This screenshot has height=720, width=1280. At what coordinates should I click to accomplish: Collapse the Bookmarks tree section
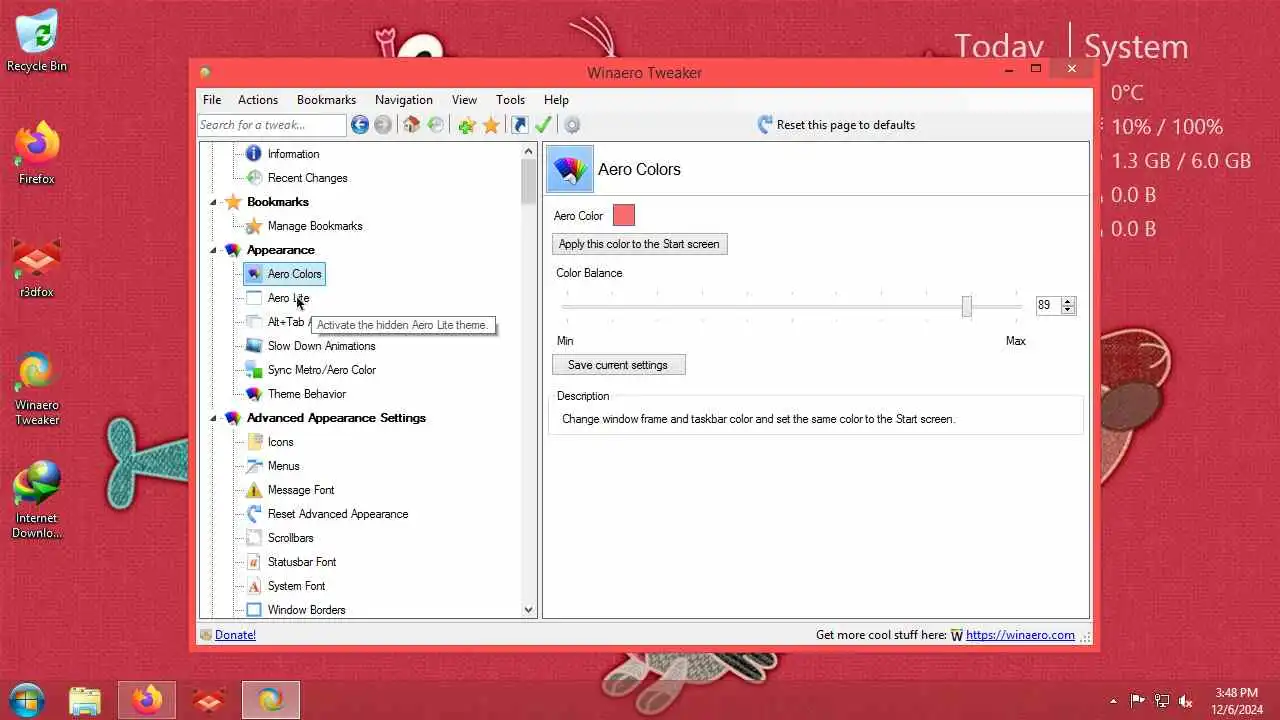coord(213,202)
